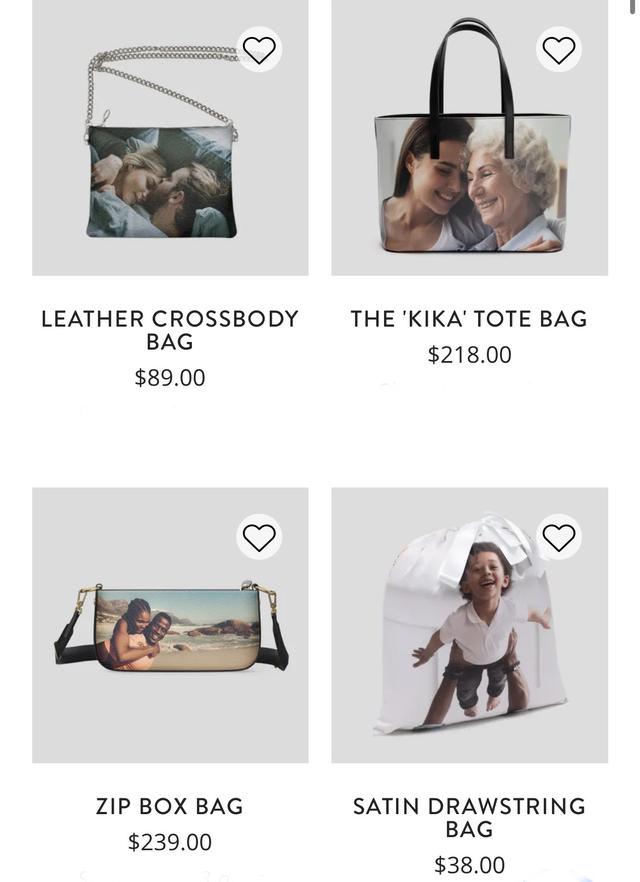Image resolution: width=640 pixels, height=882 pixels.
Task: Favorite the Leather Crossbody Bag with heart icon
Action: (259, 50)
